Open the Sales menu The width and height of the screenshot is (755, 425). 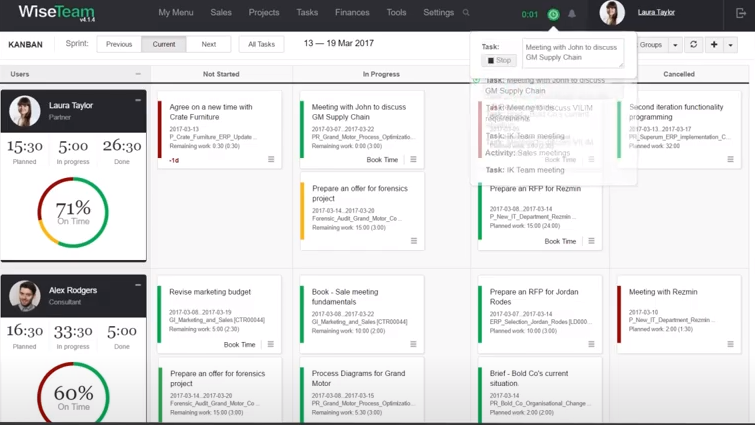click(x=221, y=13)
